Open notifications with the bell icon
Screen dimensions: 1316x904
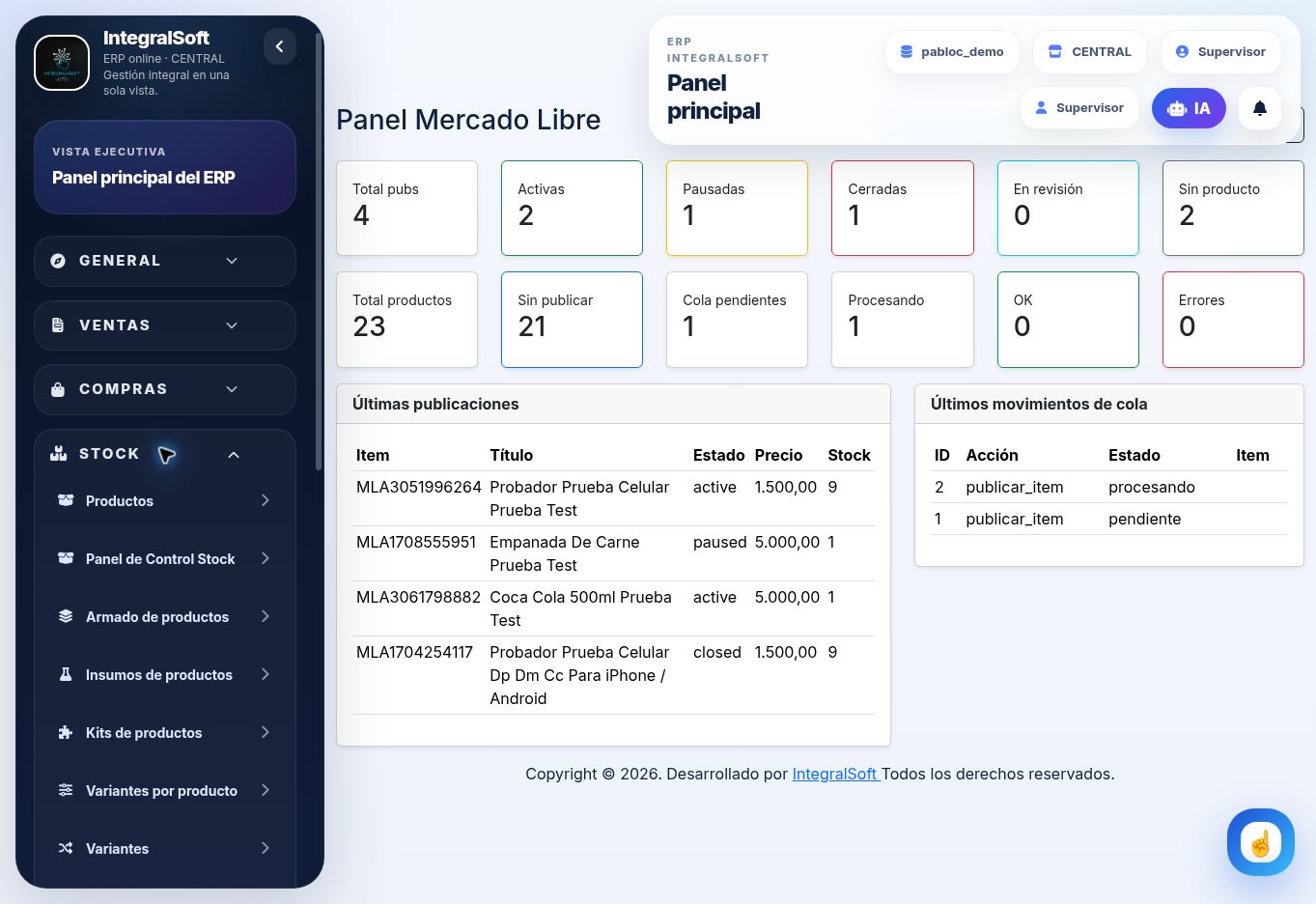click(1260, 108)
